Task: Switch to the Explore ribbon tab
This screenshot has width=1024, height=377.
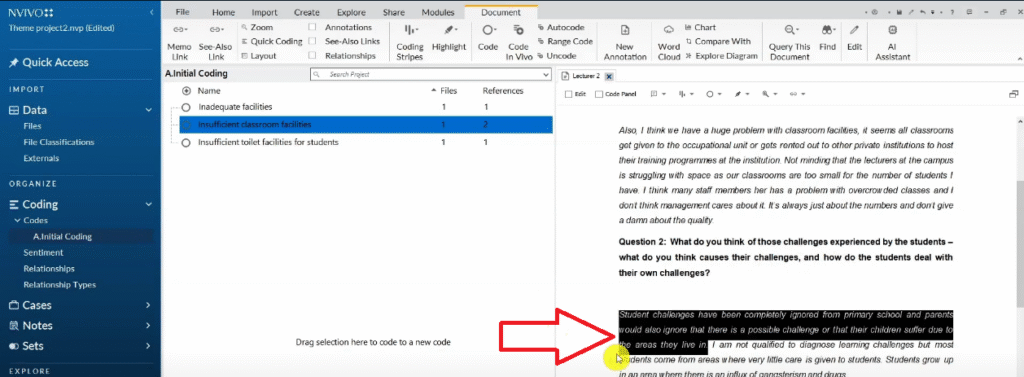Action: 351,12
